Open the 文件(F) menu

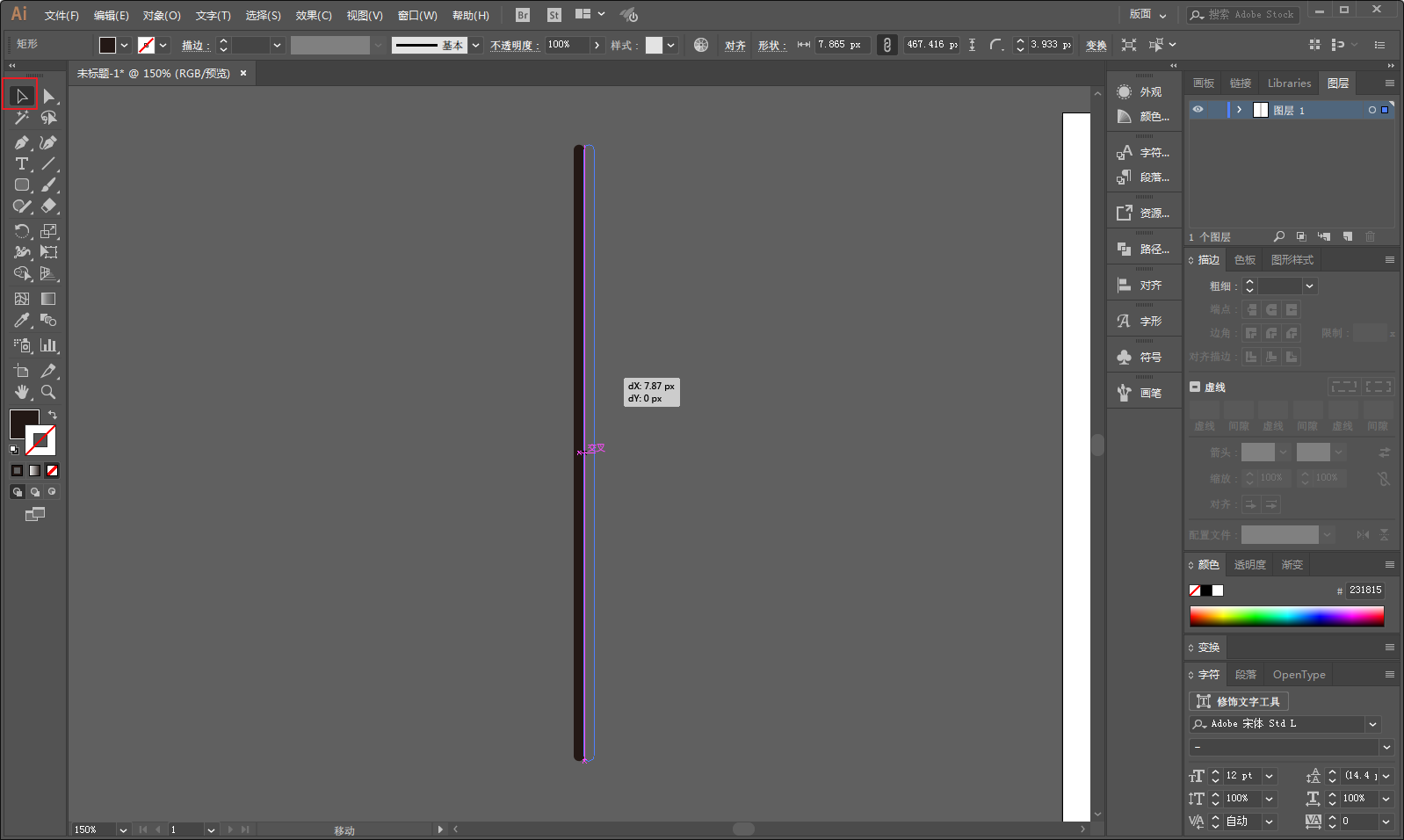pyautogui.click(x=62, y=16)
